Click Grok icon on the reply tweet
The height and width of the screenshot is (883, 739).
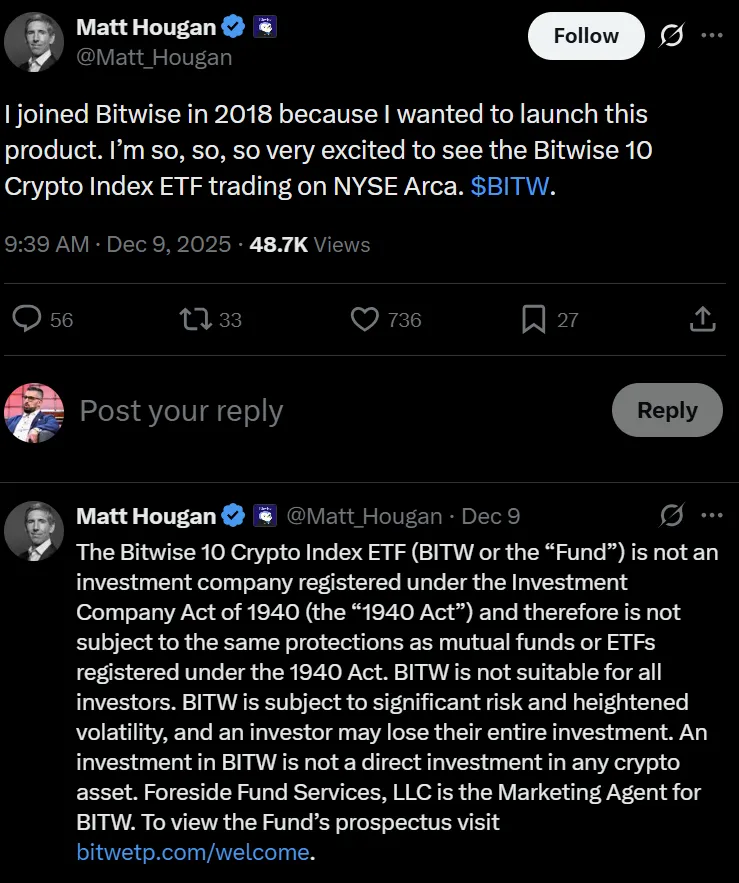[672, 516]
